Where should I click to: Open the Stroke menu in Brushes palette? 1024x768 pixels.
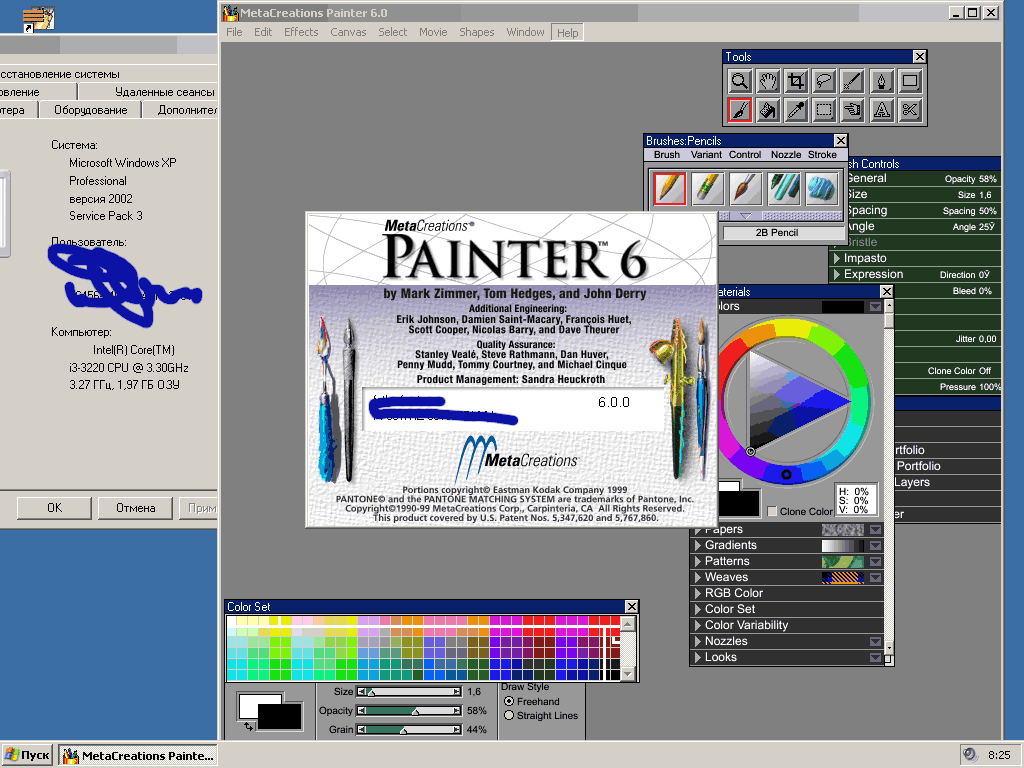pos(822,155)
